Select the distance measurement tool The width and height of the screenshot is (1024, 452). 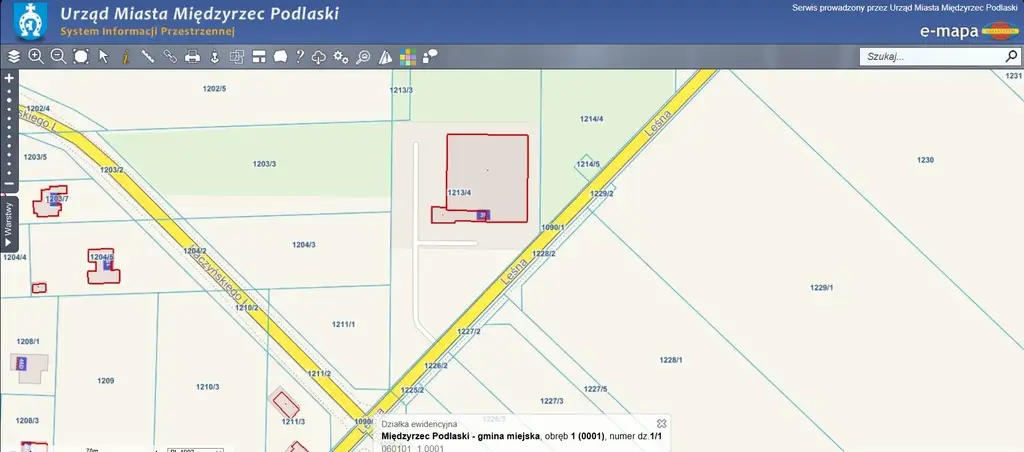point(147,57)
